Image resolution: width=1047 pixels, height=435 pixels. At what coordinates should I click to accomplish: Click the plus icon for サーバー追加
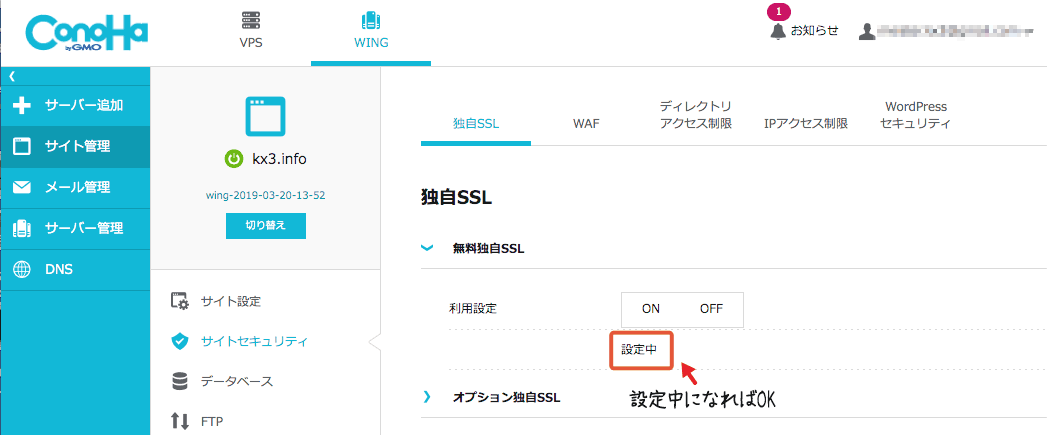[x=22, y=106]
